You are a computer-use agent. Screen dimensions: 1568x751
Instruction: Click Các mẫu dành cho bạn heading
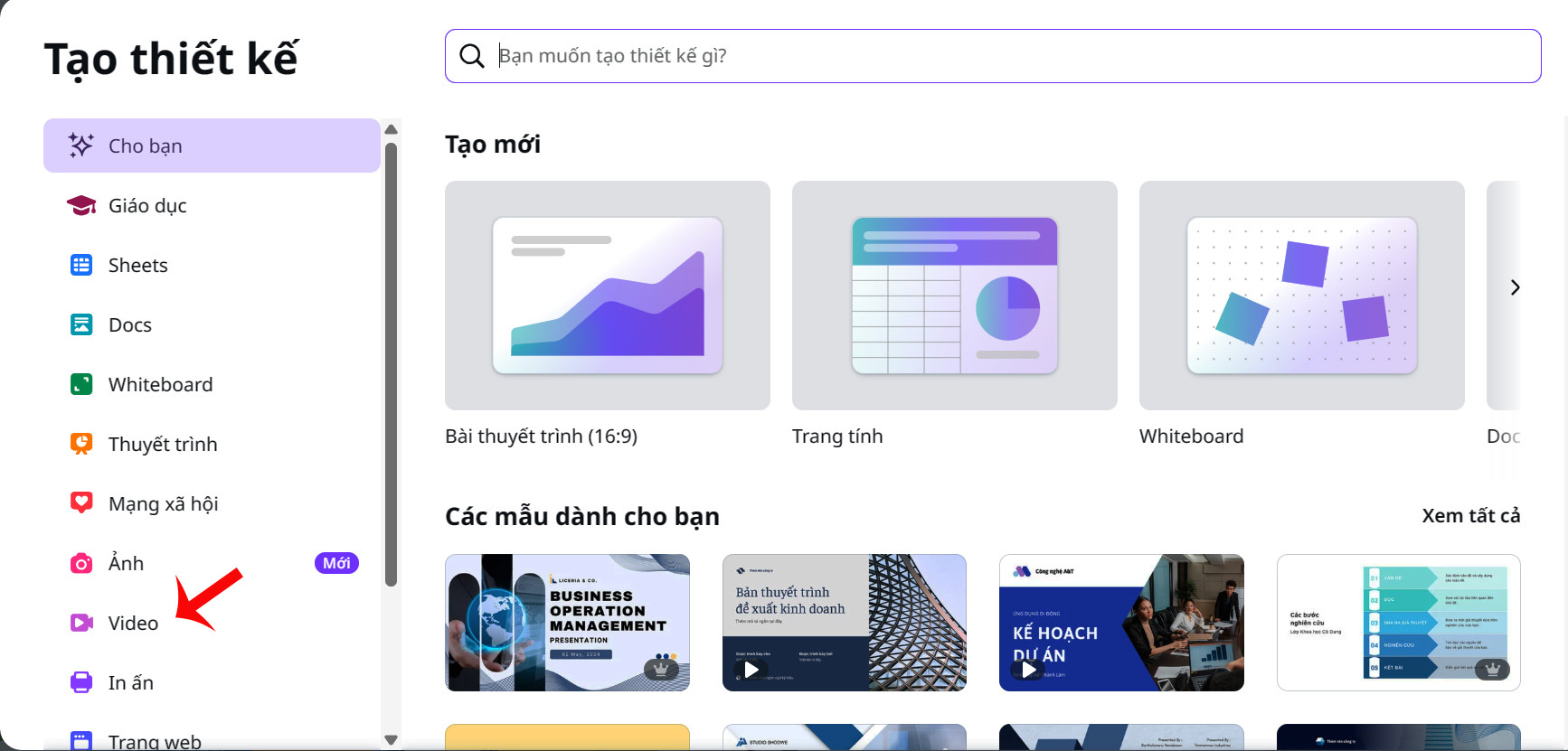[x=582, y=517]
